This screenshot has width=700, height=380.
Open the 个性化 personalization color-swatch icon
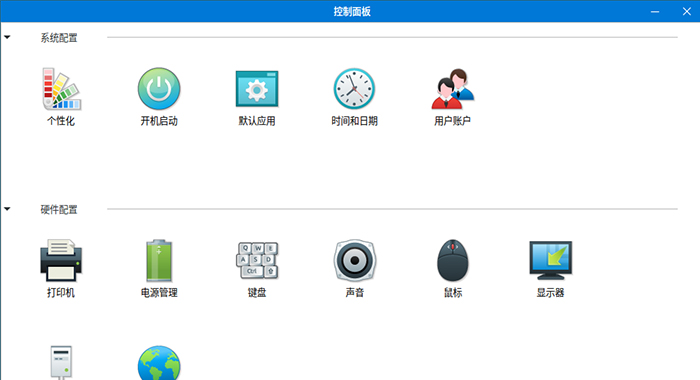(x=61, y=88)
